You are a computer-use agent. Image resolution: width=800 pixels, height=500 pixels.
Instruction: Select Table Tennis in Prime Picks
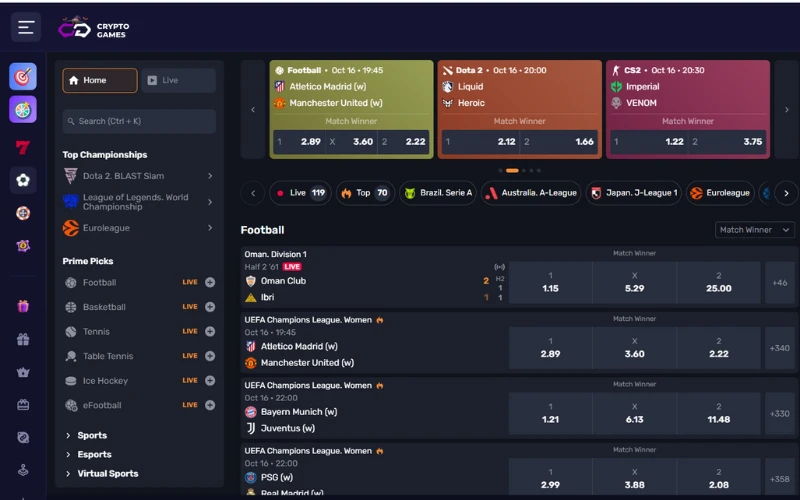[x=108, y=356]
